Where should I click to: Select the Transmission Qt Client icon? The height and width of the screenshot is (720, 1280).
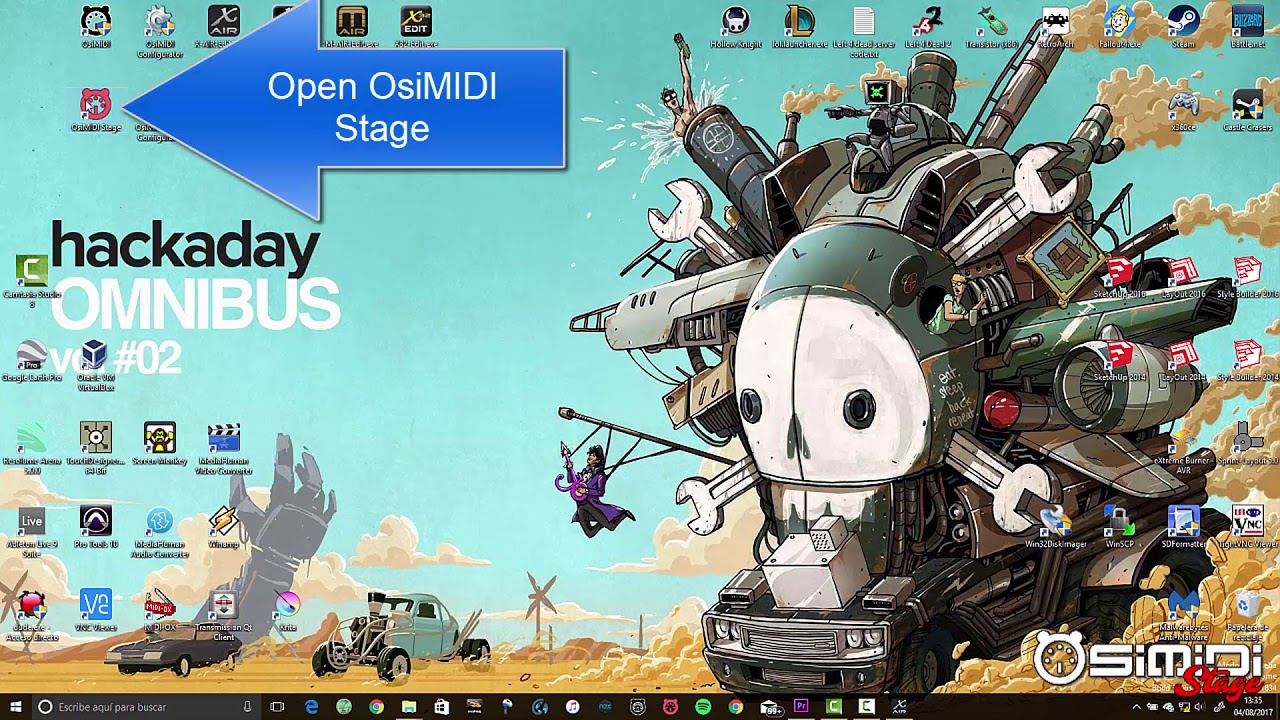(x=224, y=615)
